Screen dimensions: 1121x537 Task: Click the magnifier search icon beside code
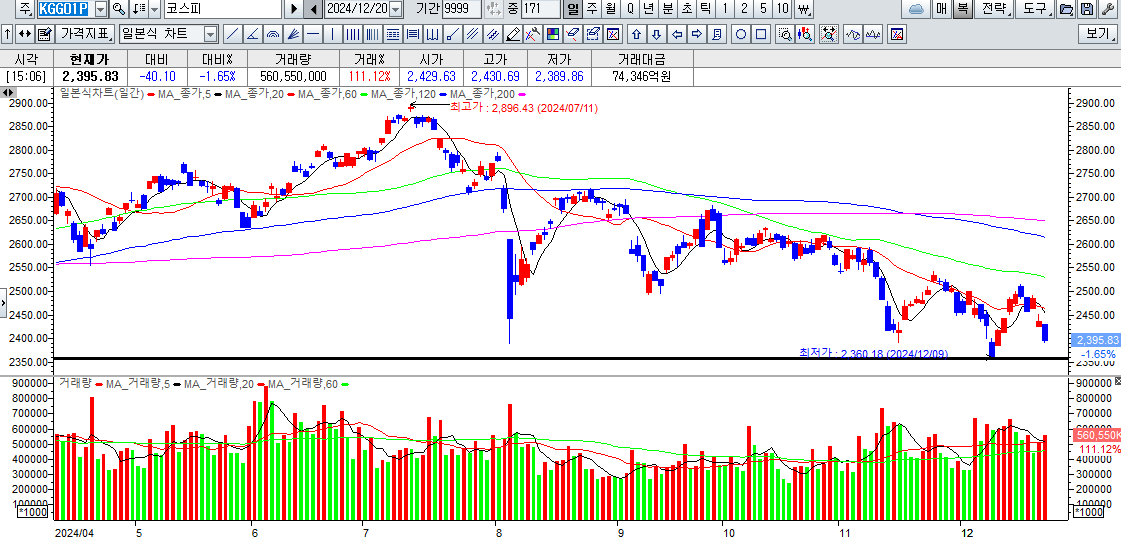pyautogui.click(x=116, y=9)
